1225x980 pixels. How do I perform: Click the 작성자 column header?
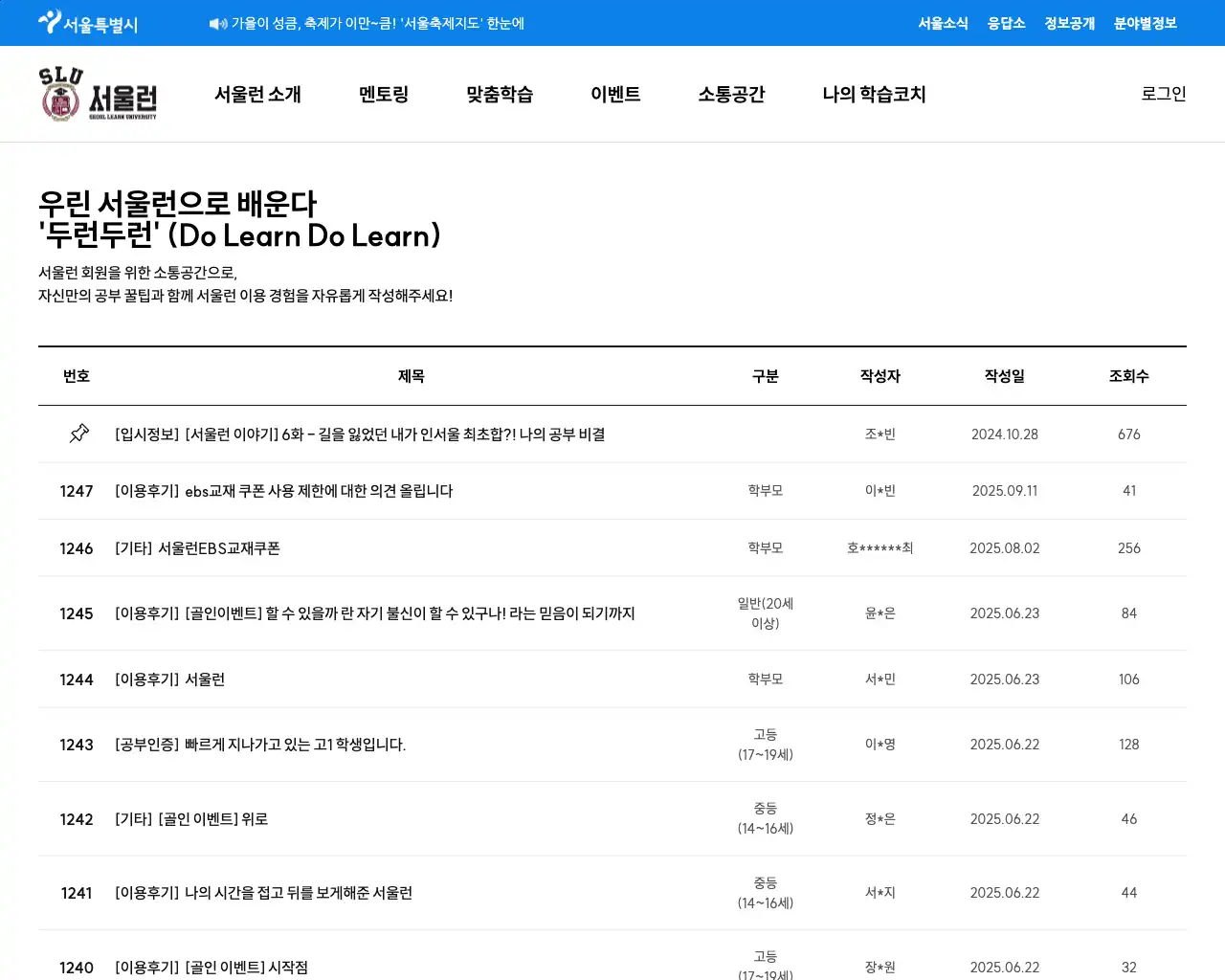tap(880, 376)
